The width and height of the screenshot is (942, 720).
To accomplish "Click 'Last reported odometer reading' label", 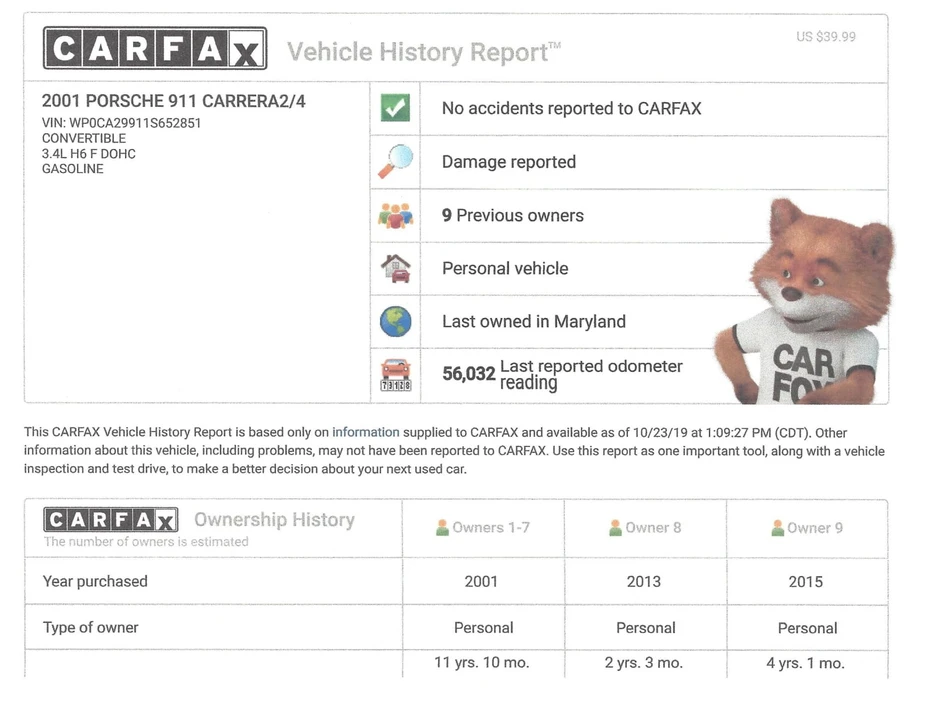I will tap(591, 374).
